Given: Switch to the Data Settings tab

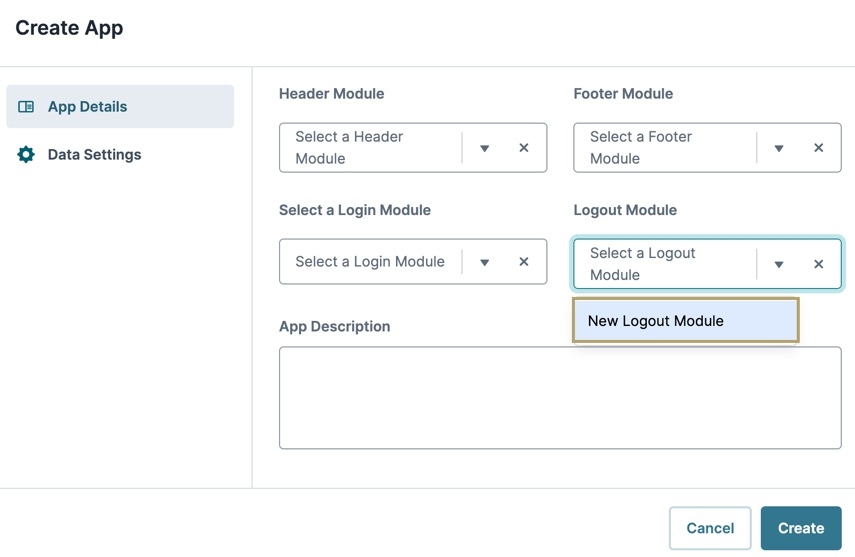Looking at the screenshot, I should (x=120, y=154).
